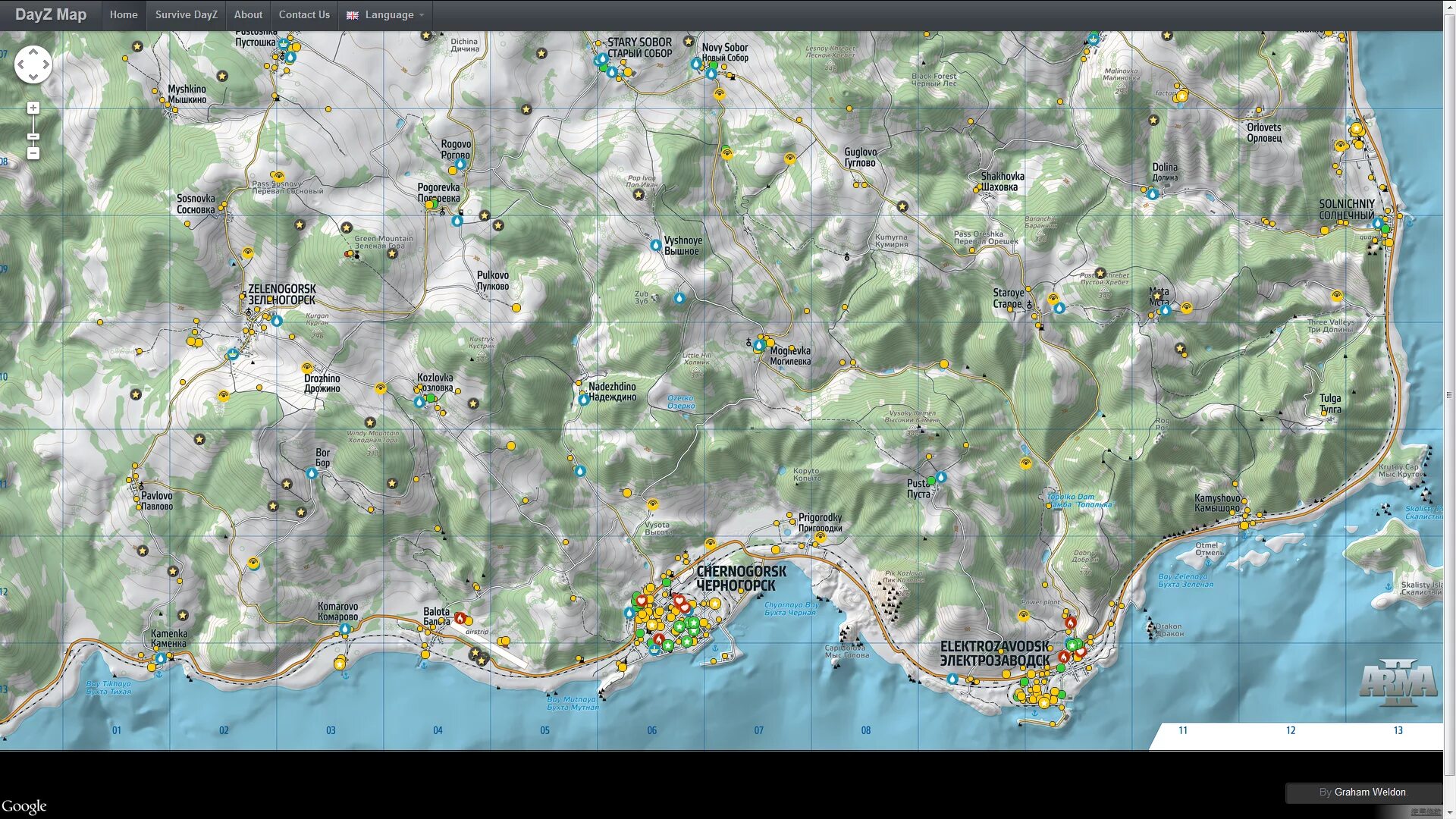Select the water pump on road below Nadezhdino
This screenshot has width=1456, height=819.
(579, 471)
